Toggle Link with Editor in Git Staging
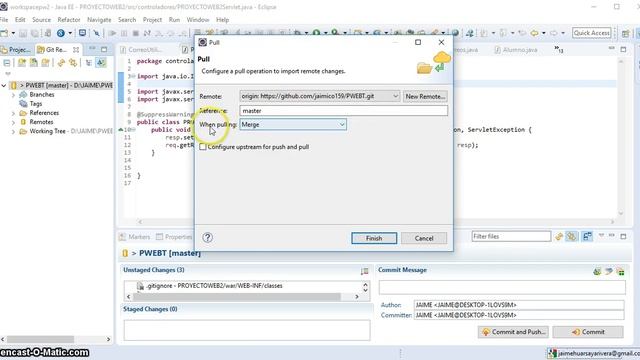The image size is (640, 360). point(571,236)
